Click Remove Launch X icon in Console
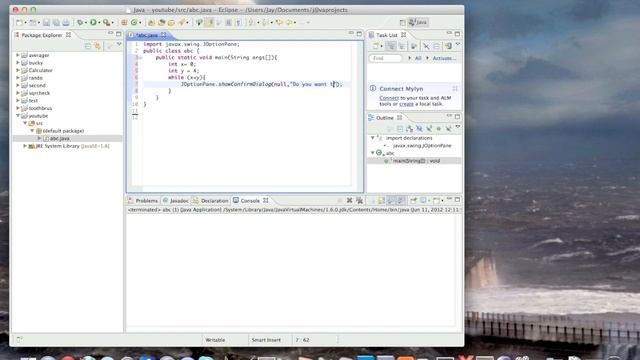Image resolution: width=640 pixels, height=360 pixels. pos(349,200)
